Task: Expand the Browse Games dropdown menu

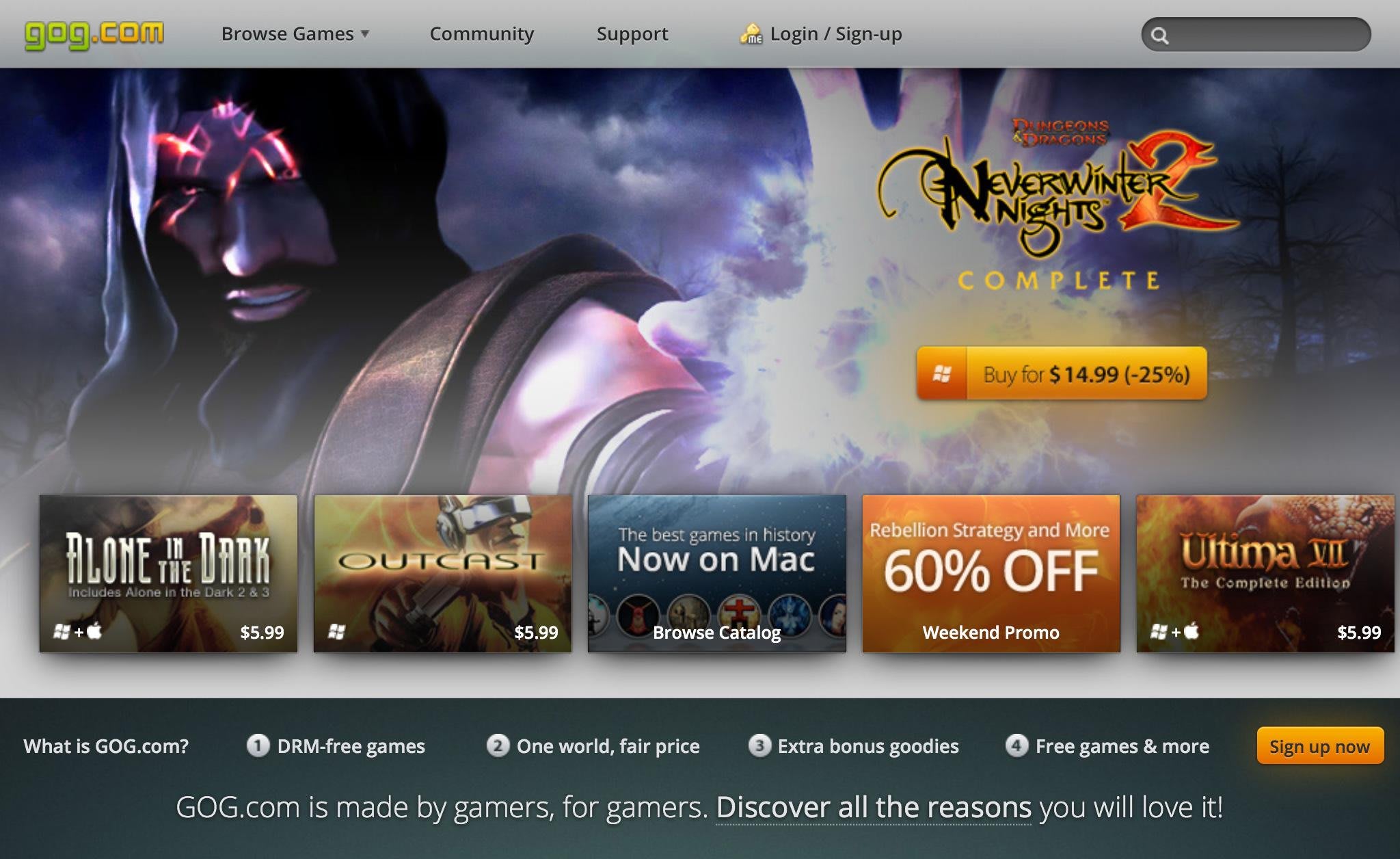Action: click(293, 34)
